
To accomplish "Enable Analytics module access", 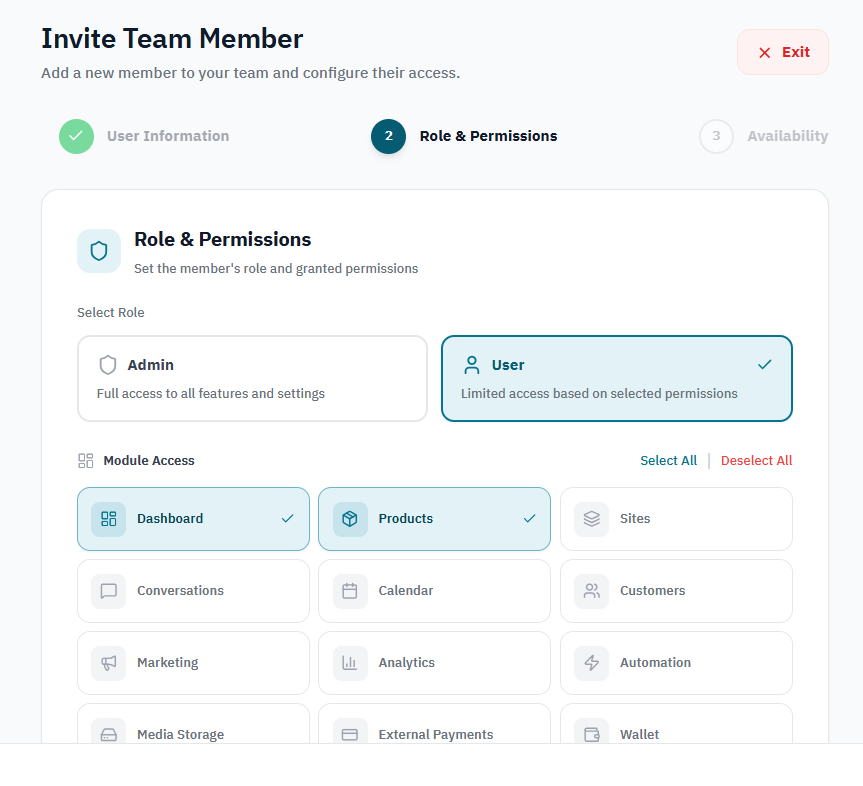I will coord(434,663).
